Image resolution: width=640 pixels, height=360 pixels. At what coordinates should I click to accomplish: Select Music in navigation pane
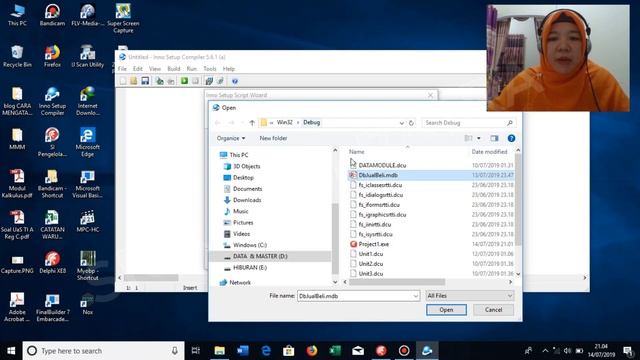pyautogui.click(x=240, y=211)
